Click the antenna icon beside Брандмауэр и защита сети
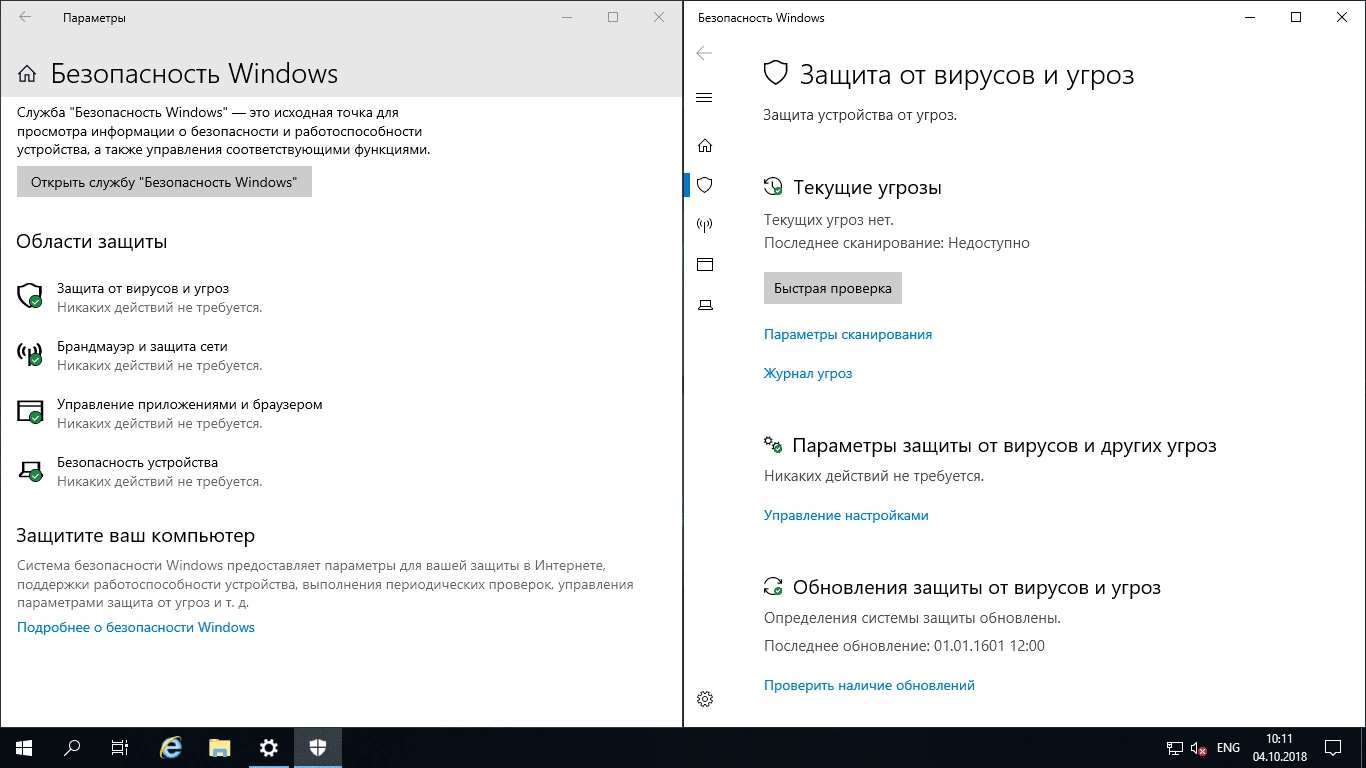The height and width of the screenshot is (768, 1366). (30, 353)
